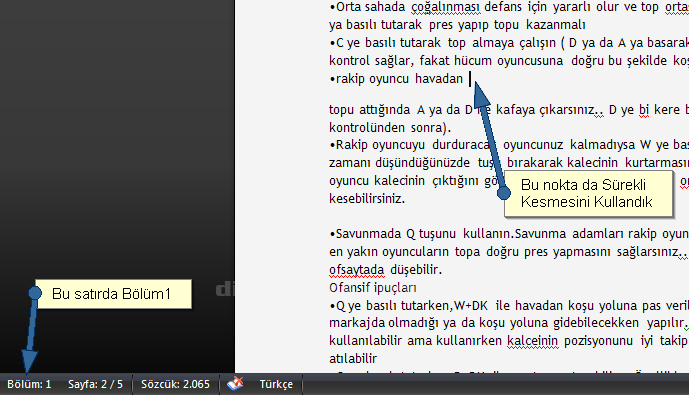Select the 'Bu satırda Bölüm1' callout

pos(113,294)
